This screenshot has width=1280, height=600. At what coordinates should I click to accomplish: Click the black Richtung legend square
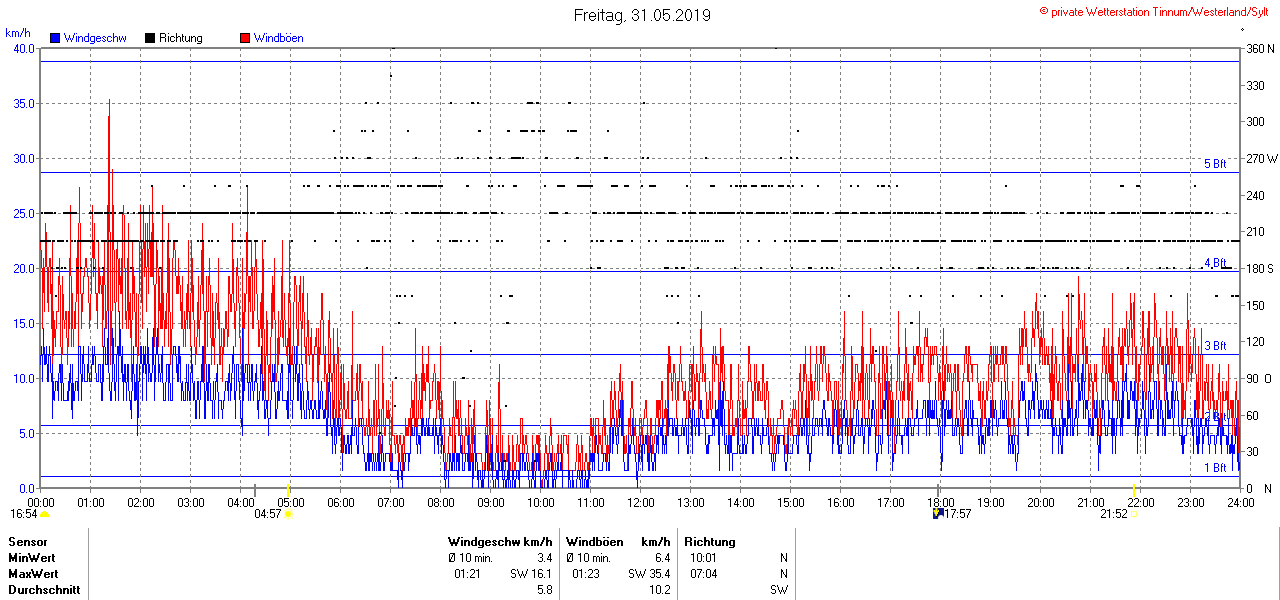[x=150, y=38]
